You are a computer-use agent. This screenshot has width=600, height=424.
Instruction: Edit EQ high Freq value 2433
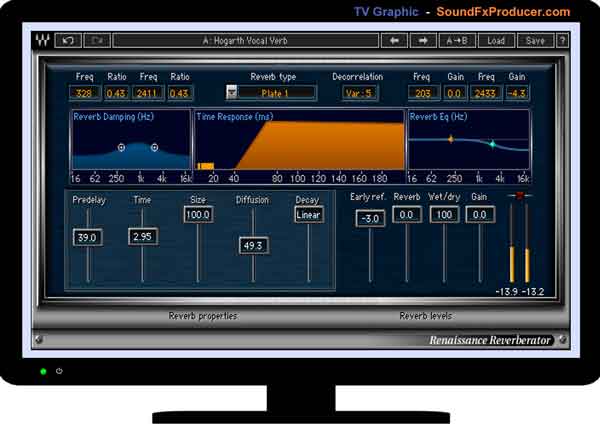tap(485, 93)
